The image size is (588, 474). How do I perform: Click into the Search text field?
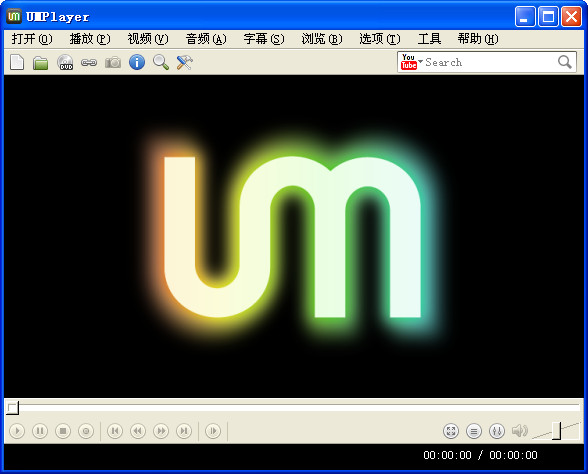(489, 62)
